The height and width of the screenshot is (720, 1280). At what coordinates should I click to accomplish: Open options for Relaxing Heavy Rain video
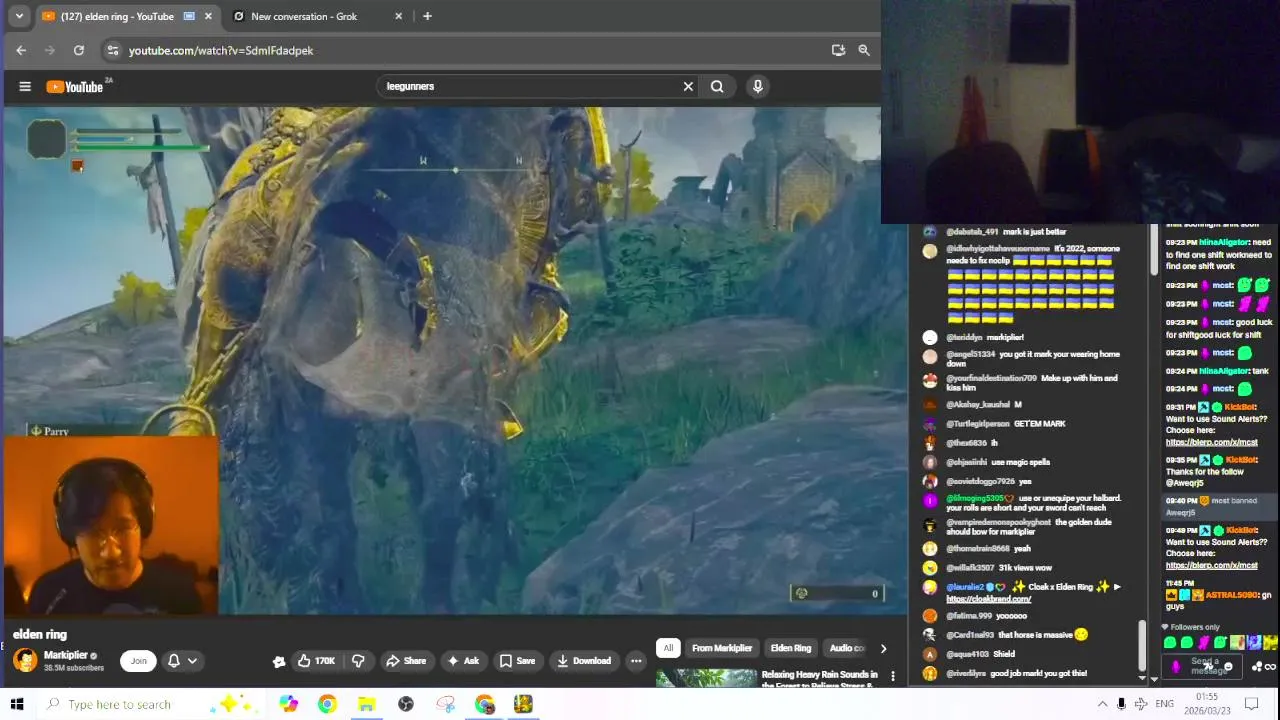pyautogui.click(x=893, y=677)
